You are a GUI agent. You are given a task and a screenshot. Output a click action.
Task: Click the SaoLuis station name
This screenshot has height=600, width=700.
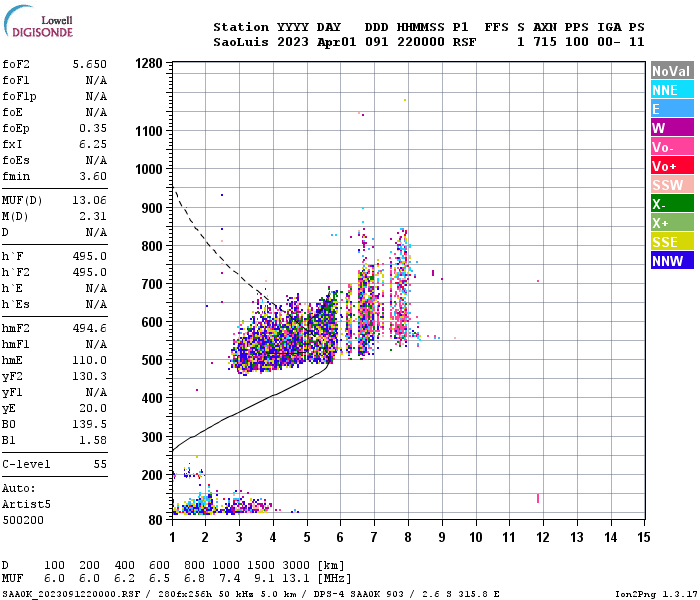pyautogui.click(x=241, y=42)
